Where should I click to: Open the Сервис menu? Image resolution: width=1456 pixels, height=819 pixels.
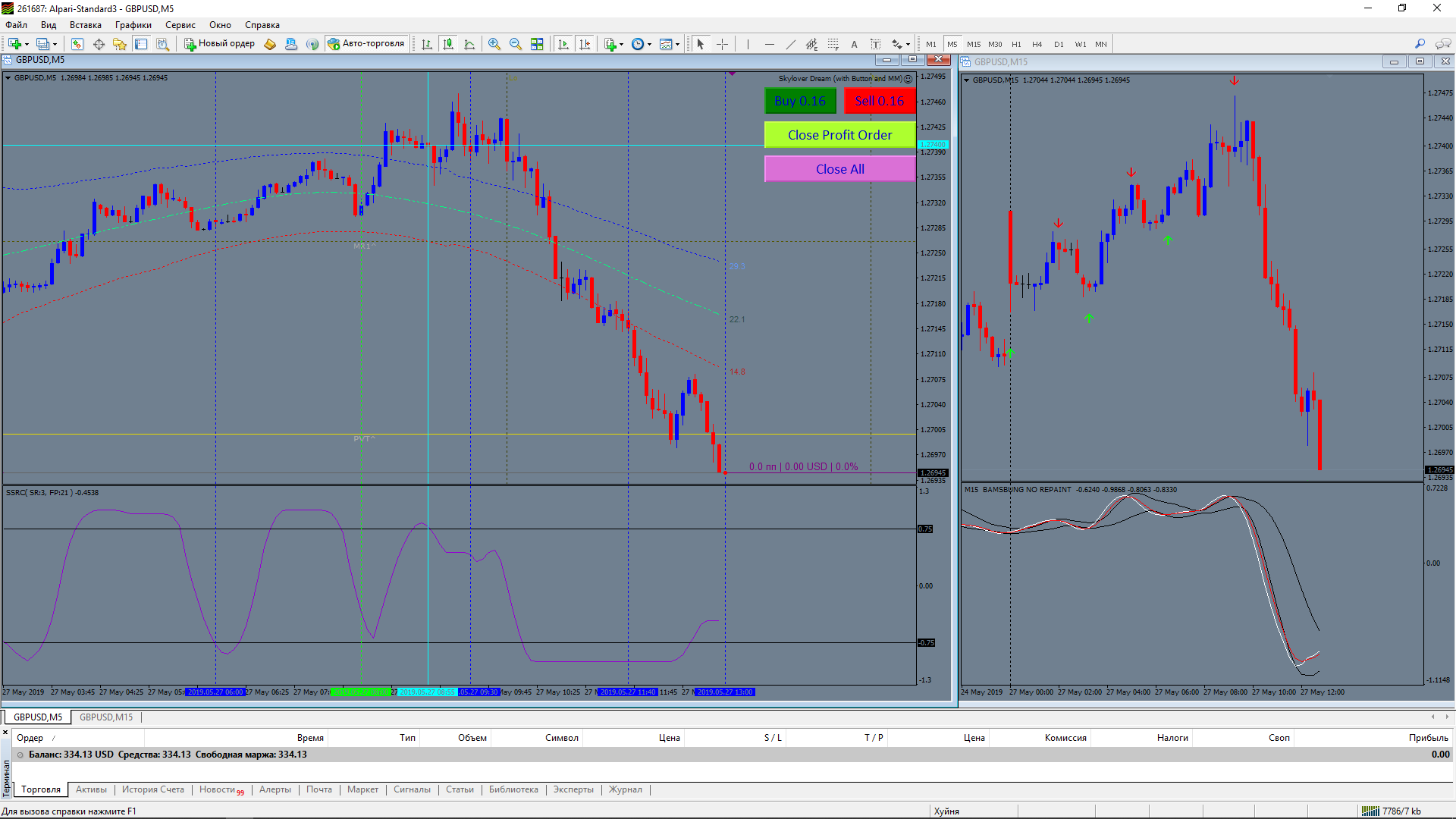[180, 25]
